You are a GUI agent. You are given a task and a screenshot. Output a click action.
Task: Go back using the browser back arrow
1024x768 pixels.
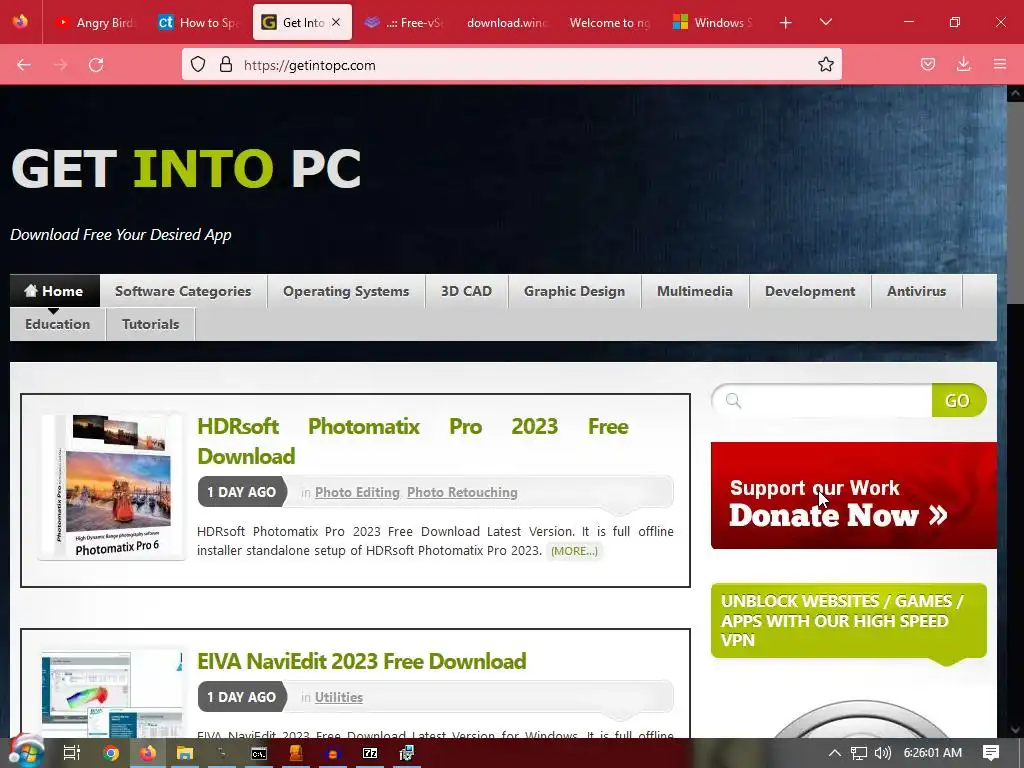pyautogui.click(x=24, y=65)
